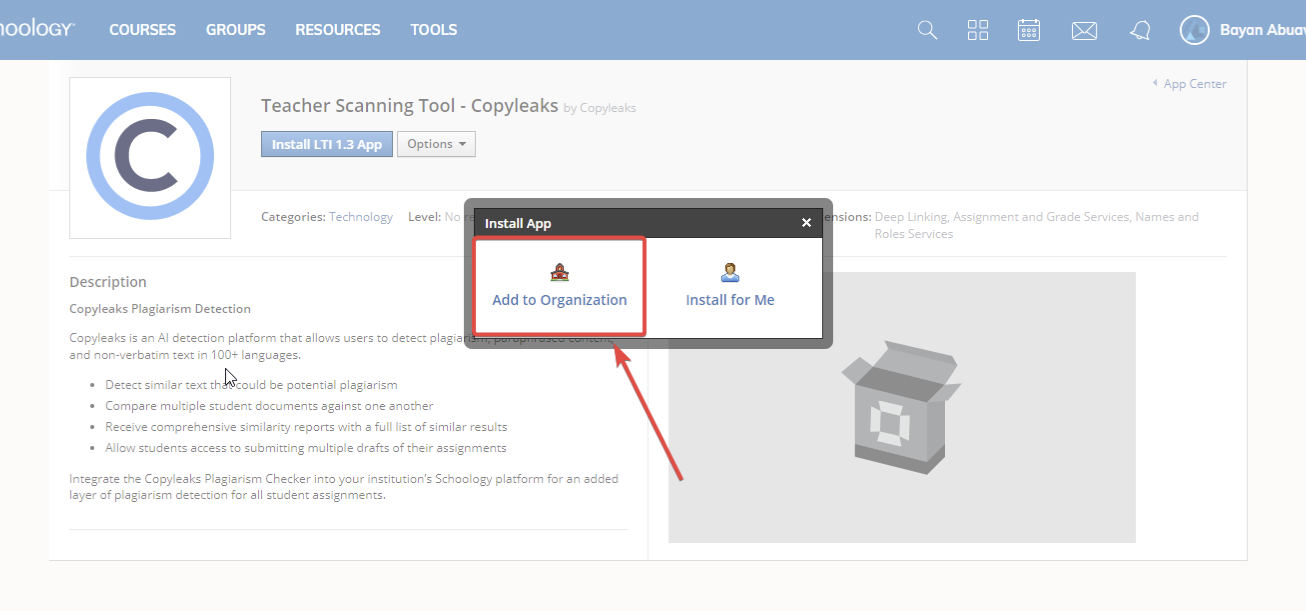Click 'Compare multiple student documents against one another'

[269, 406]
